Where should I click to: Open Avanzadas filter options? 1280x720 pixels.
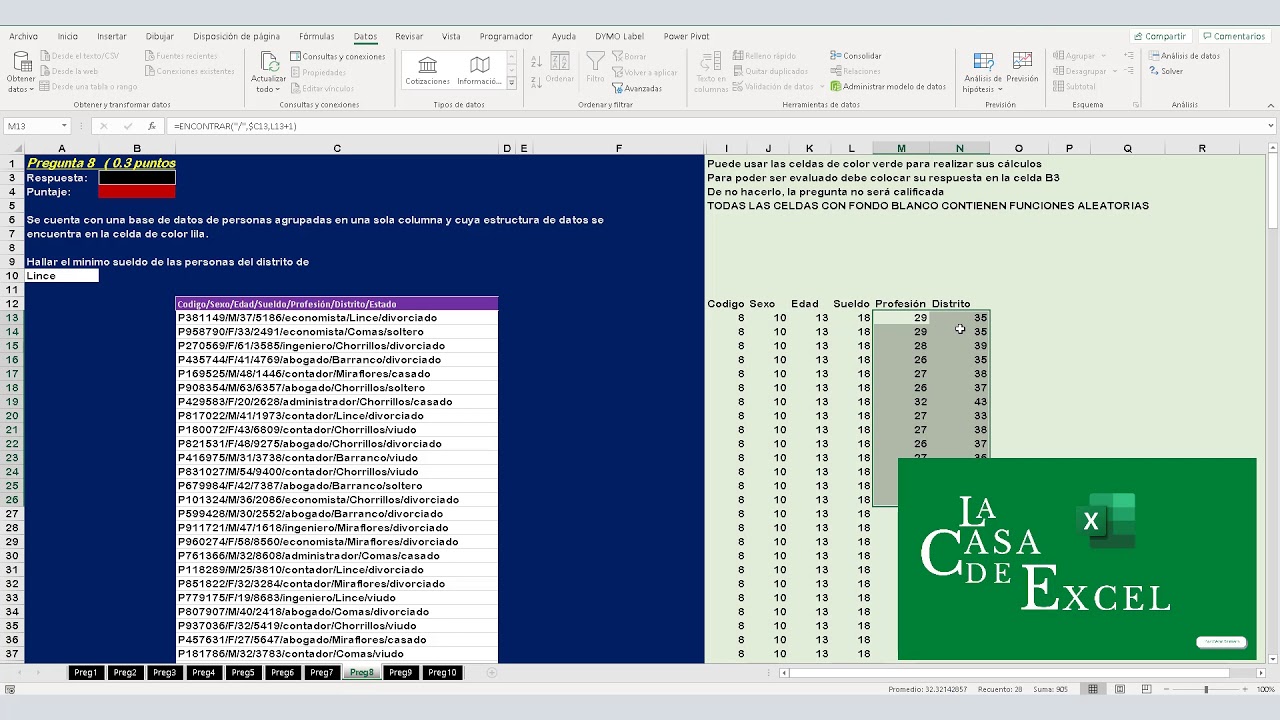(x=637, y=88)
